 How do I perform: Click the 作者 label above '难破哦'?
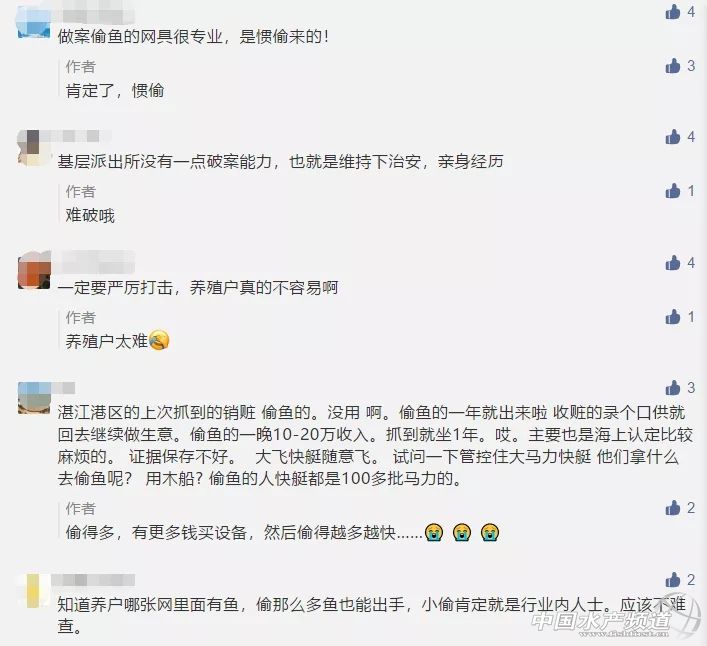(x=81, y=192)
